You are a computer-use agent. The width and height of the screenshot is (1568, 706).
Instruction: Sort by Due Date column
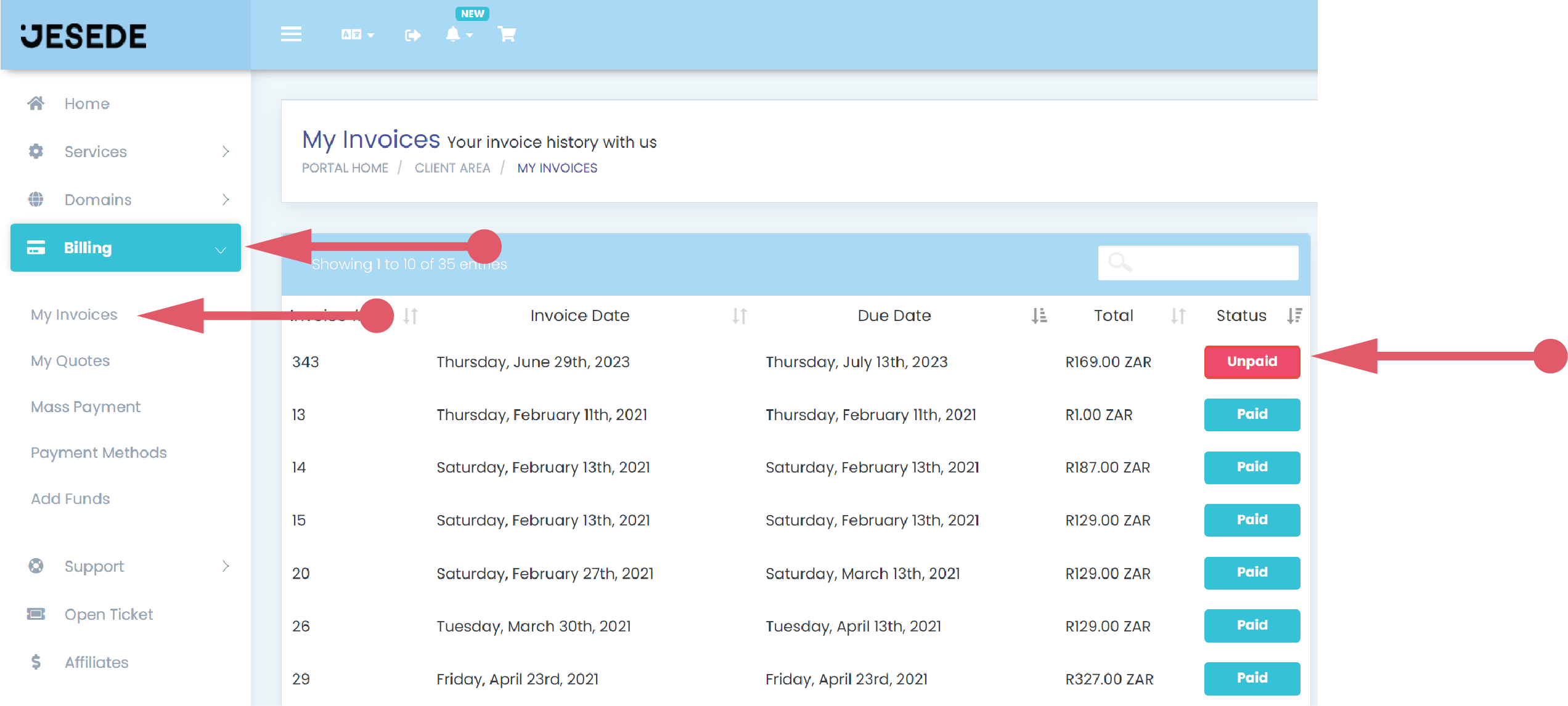click(x=894, y=315)
